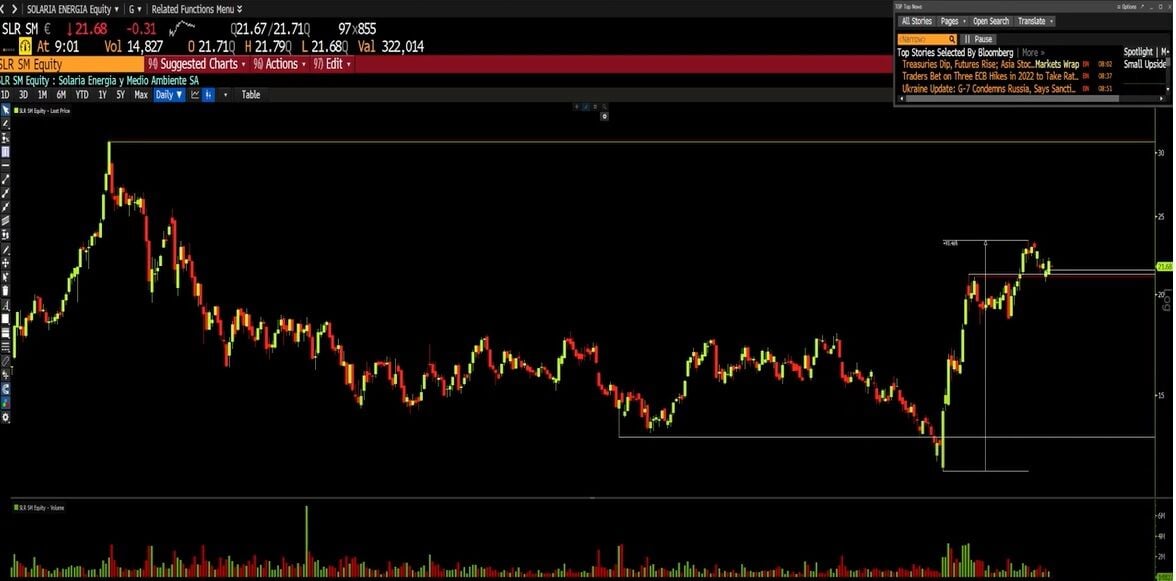Click the Val 322,014 value

[391, 46]
